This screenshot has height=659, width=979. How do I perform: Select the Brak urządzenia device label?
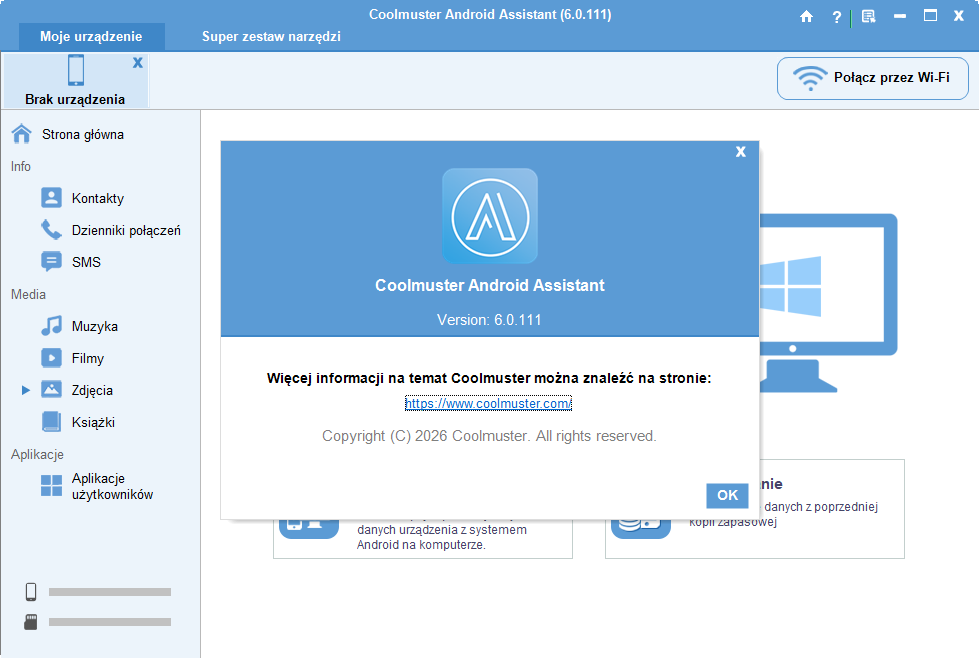click(75, 99)
